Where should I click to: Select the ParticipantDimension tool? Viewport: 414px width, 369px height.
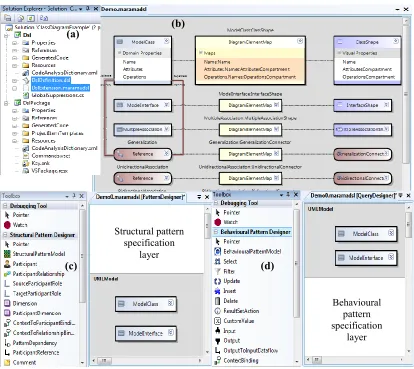pos(33,313)
